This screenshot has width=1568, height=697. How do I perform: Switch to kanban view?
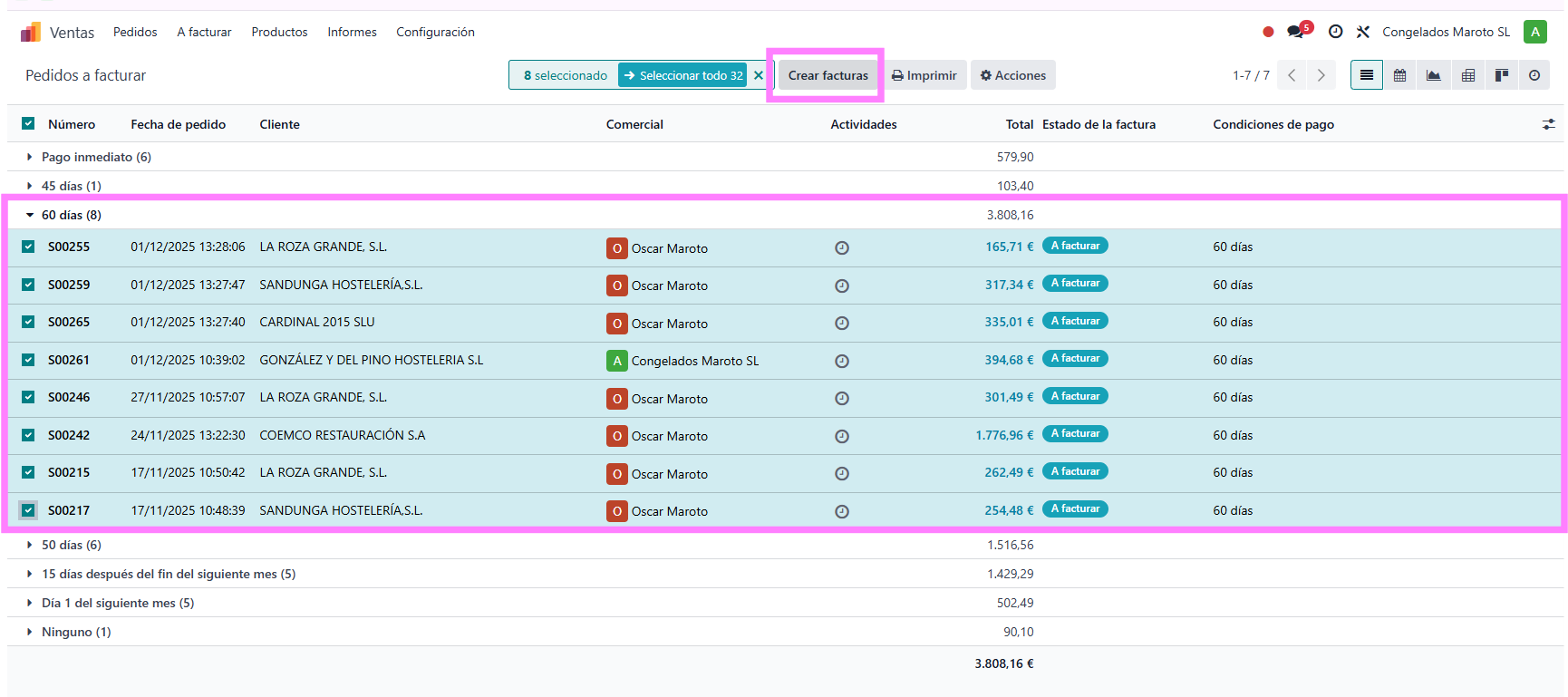(1501, 75)
